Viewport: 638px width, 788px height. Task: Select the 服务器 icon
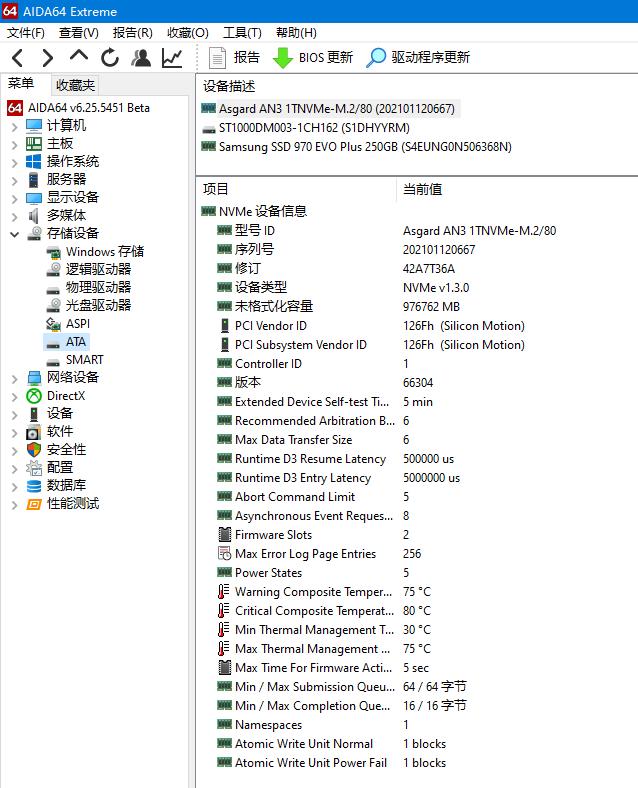click(34, 179)
